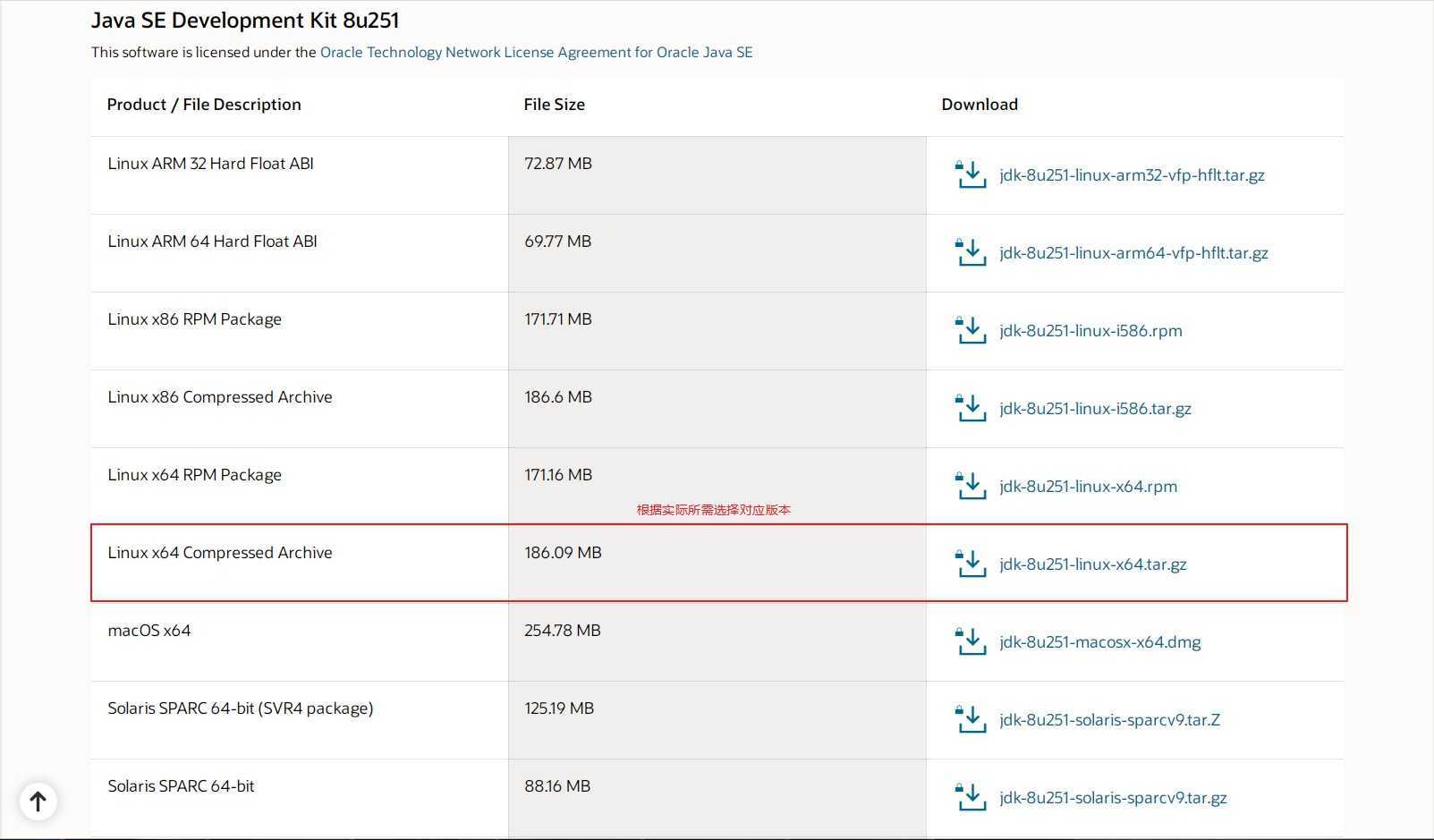
Task: Click jdk-8u251-linux-i586.tar.gz link text
Action: [x=1095, y=409]
